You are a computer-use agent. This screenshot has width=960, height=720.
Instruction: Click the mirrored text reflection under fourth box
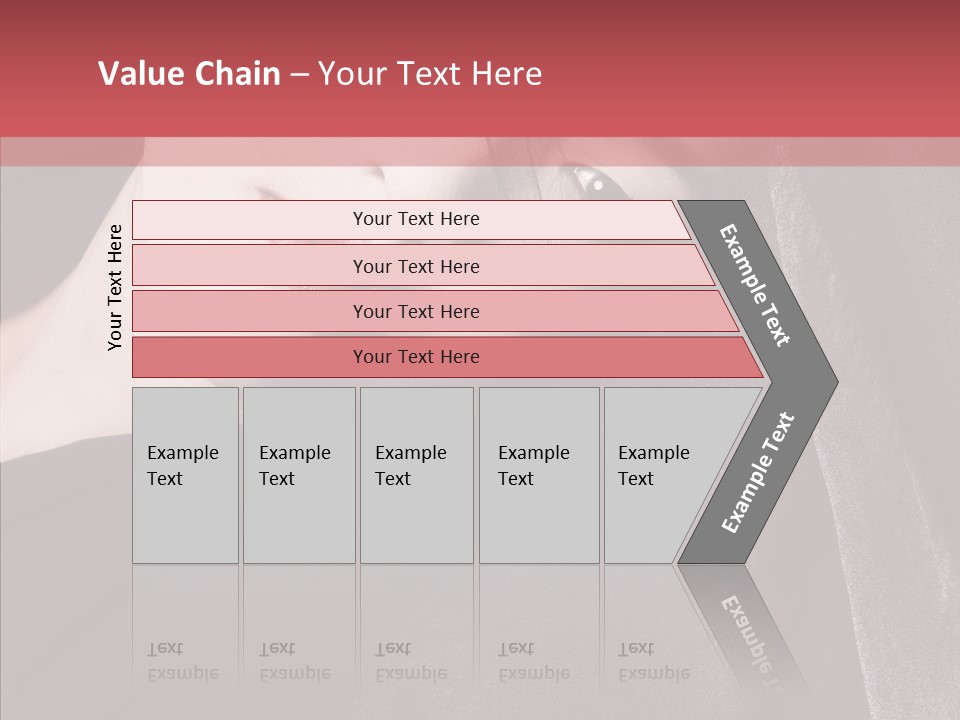(x=534, y=661)
